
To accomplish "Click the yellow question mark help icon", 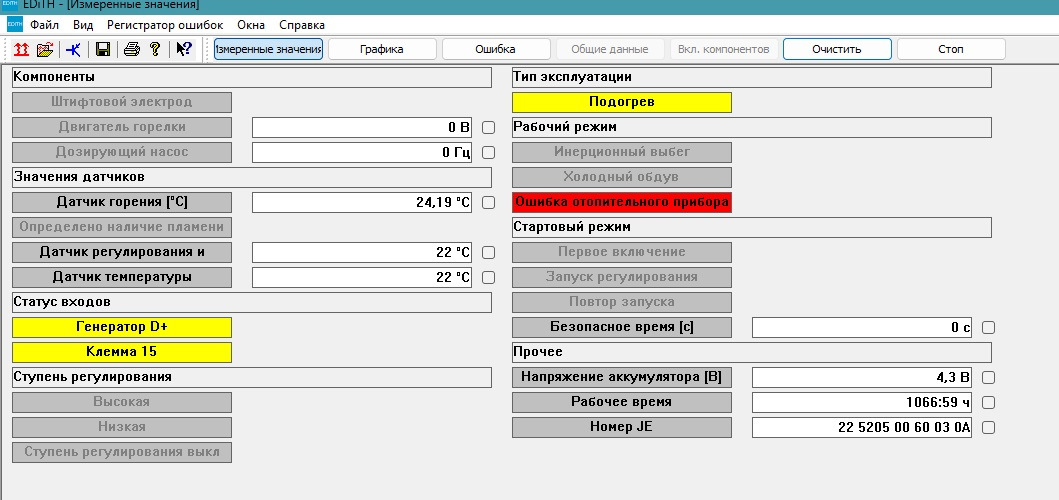I will pos(155,49).
